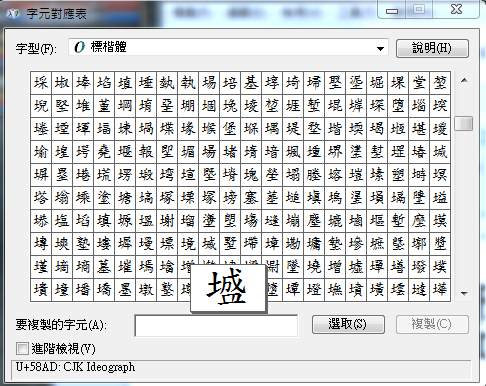The image size is (486, 386).
Task: Select the character 塌 in the grid
Action: coord(293,175)
